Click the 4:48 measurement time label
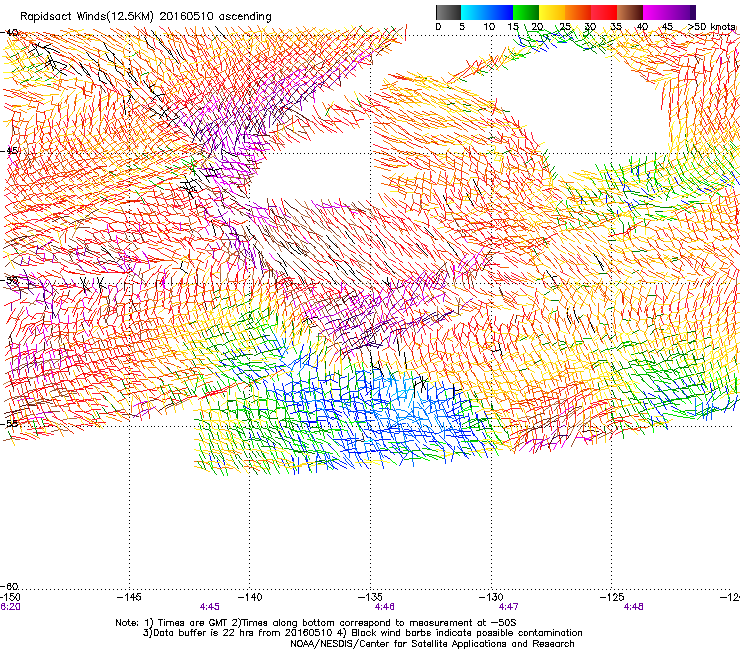This screenshot has width=740, height=650. click(x=633, y=607)
